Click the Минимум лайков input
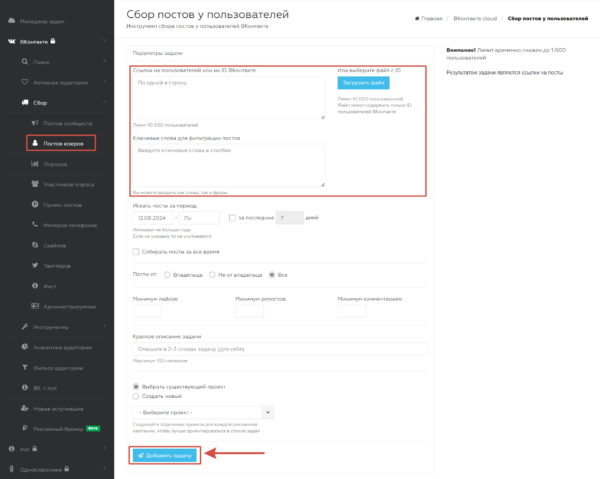Image resolution: width=600 pixels, height=479 pixels. point(147,311)
